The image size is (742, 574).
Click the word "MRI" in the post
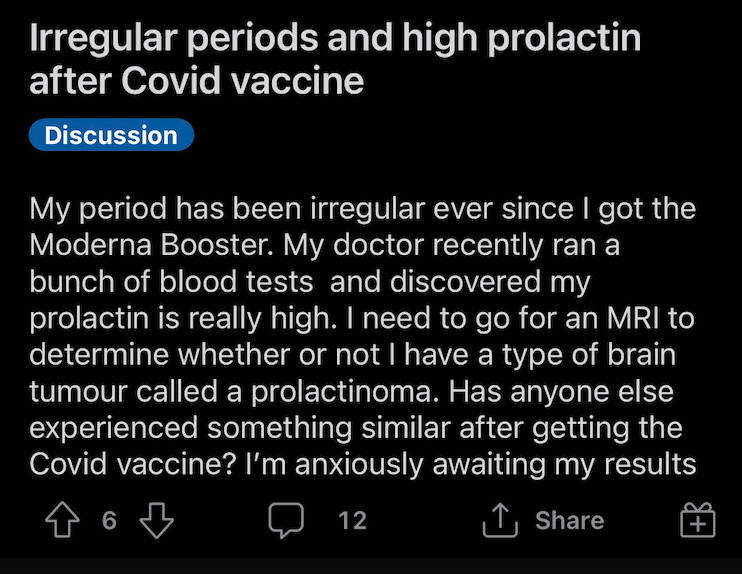pyautogui.click(x=633, y=318)
